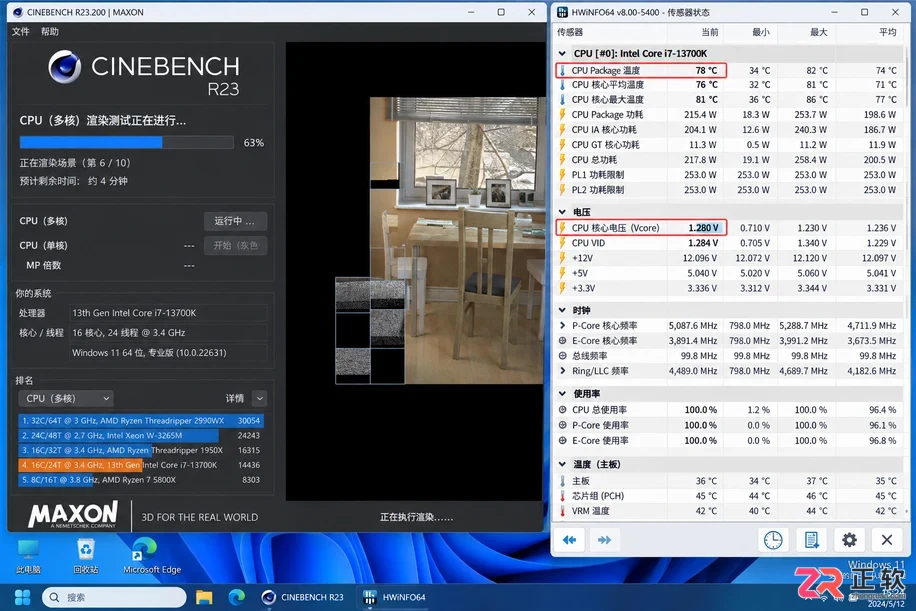
Task: Click the taskbar 搜索 search box
Action: (x=114, y=597)
